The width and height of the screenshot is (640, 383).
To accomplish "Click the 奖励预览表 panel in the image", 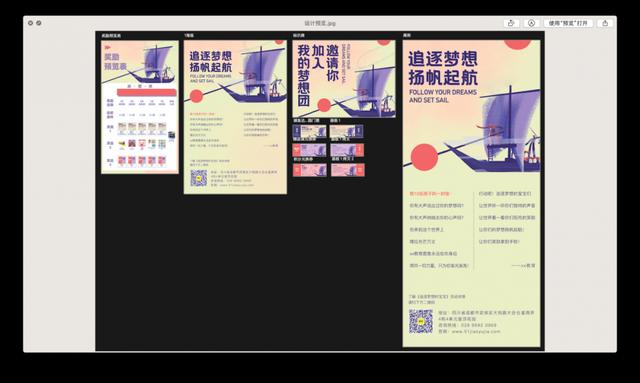I will coord(140,107).
